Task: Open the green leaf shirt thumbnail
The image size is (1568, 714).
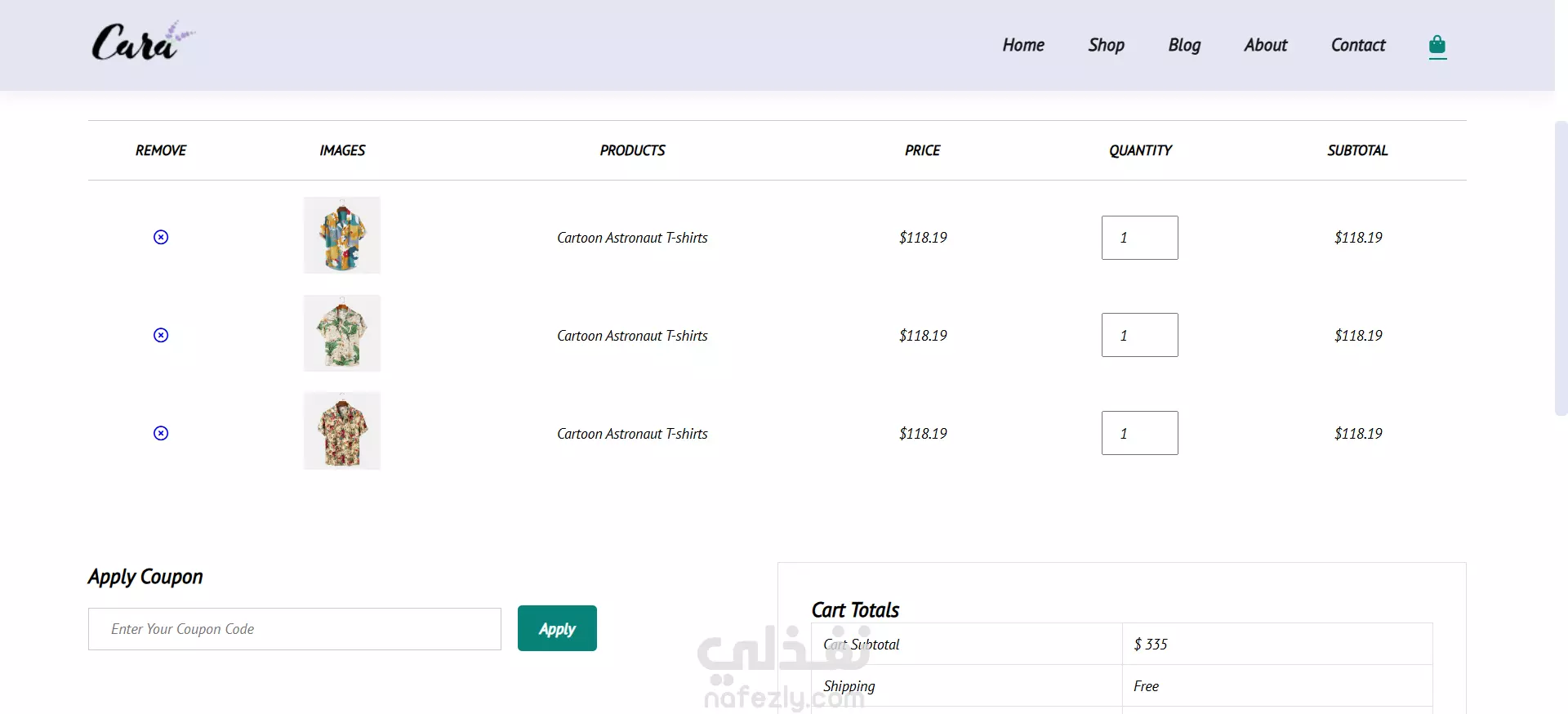Action: click(342, 333)
